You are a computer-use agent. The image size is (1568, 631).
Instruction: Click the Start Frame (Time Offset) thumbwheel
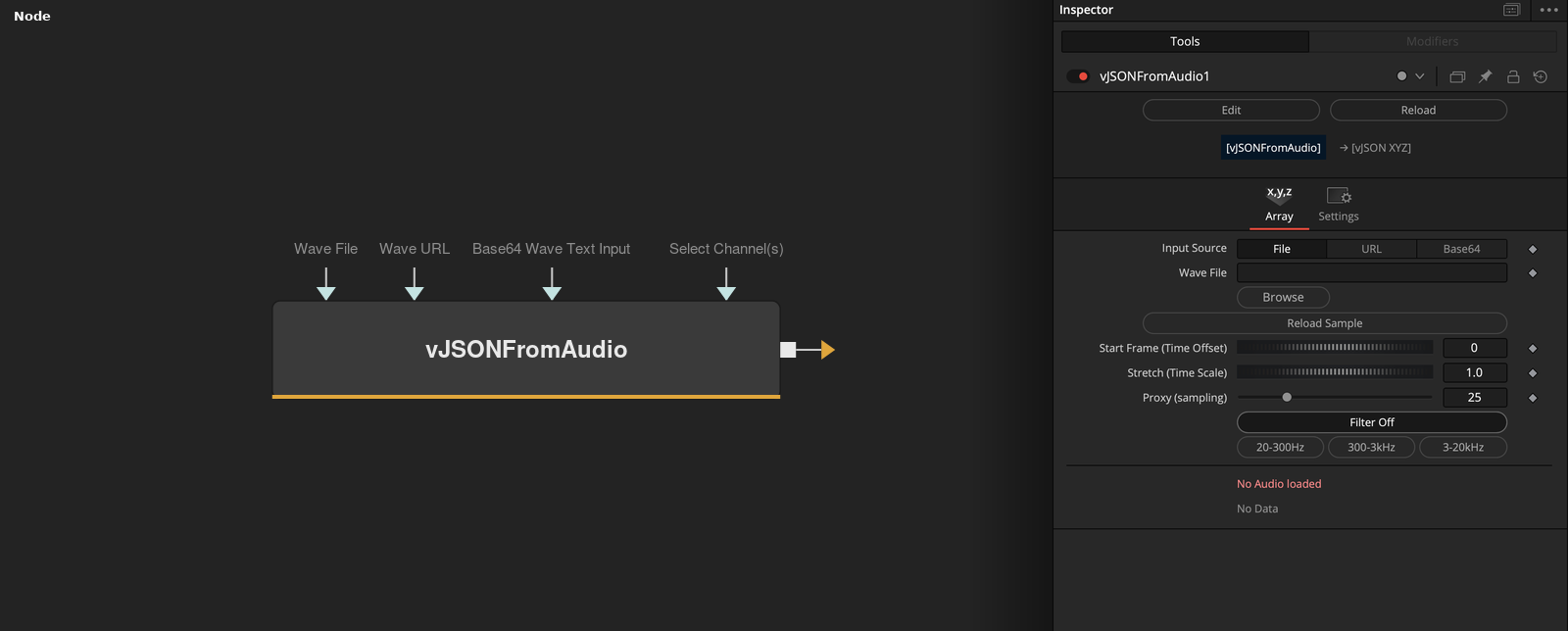(x=1335, y=348)
